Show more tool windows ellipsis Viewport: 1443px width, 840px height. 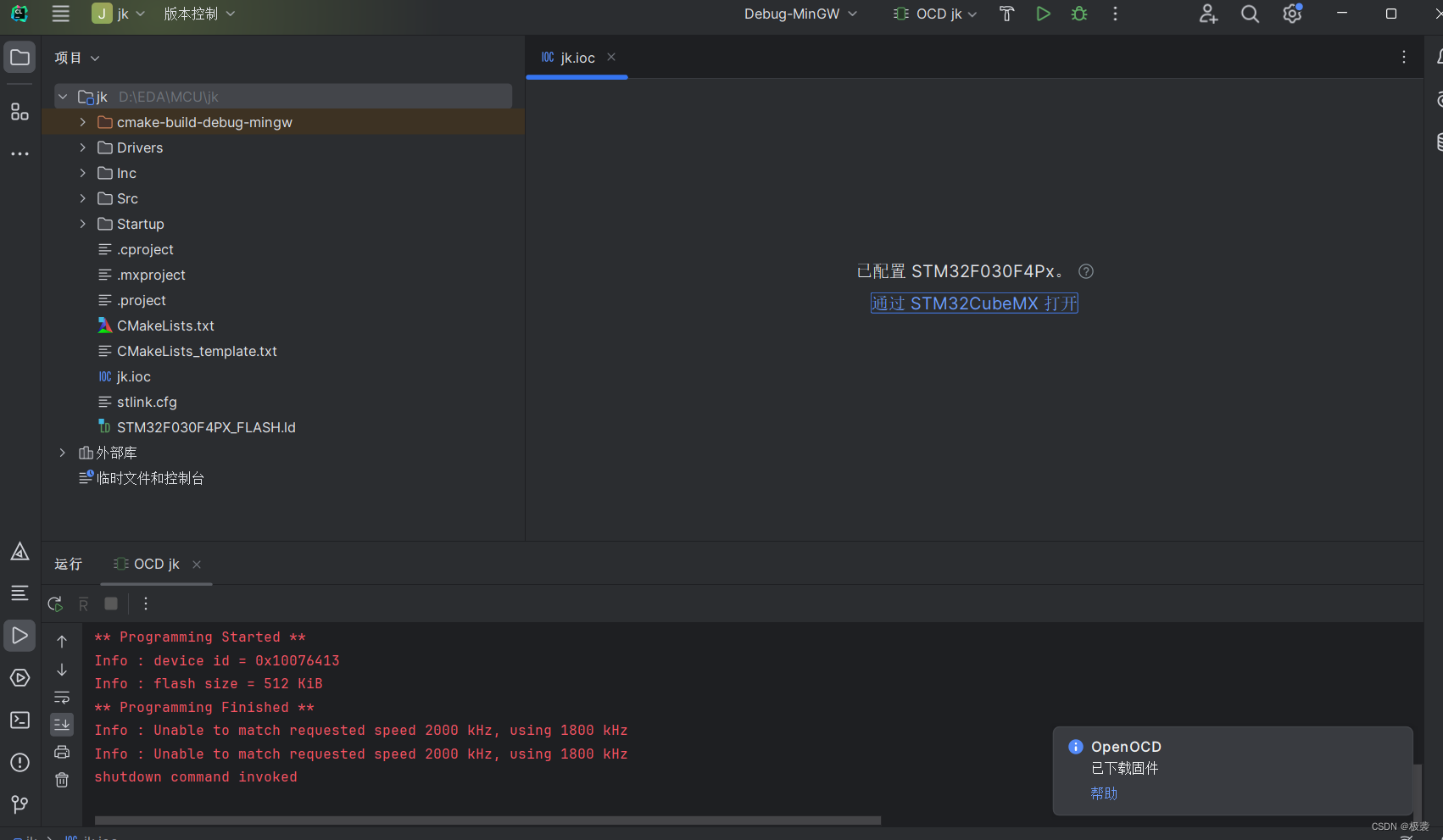pos(19,154)
